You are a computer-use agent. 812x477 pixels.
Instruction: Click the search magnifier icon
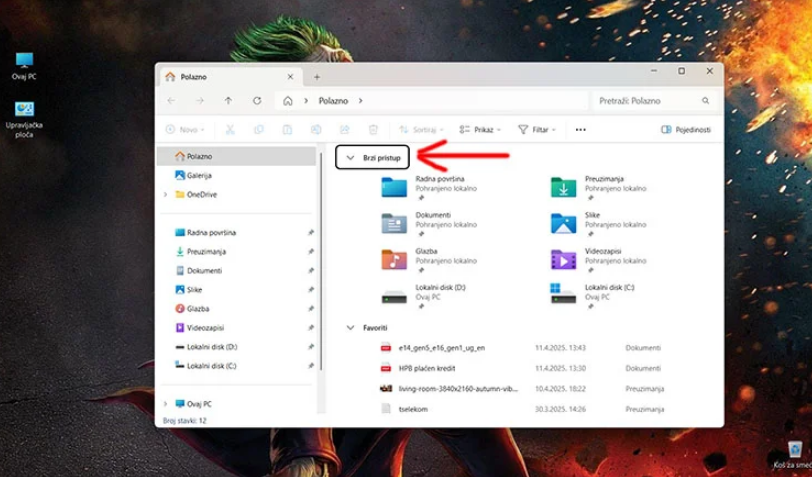pyautogui.click(x=705, y=101)
